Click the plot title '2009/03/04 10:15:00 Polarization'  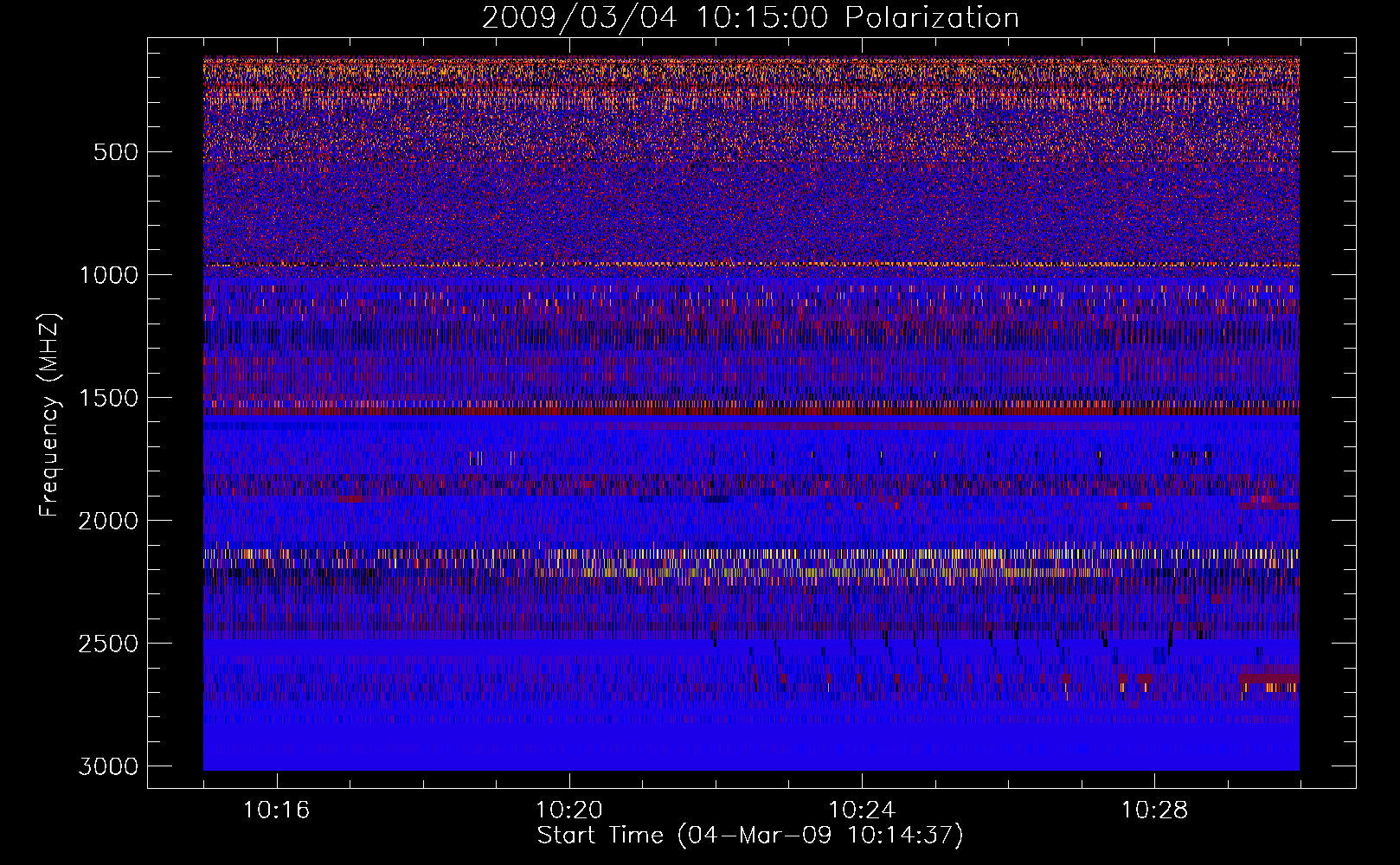point(750,17)
